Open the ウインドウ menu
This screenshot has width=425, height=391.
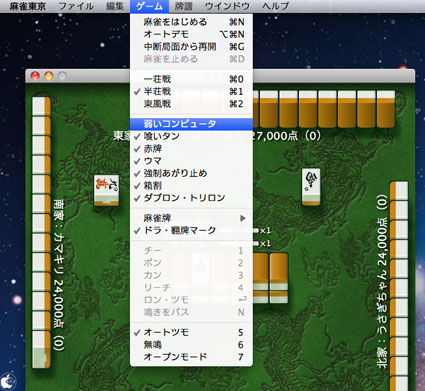pyautogui.click(x=227, y=6)
